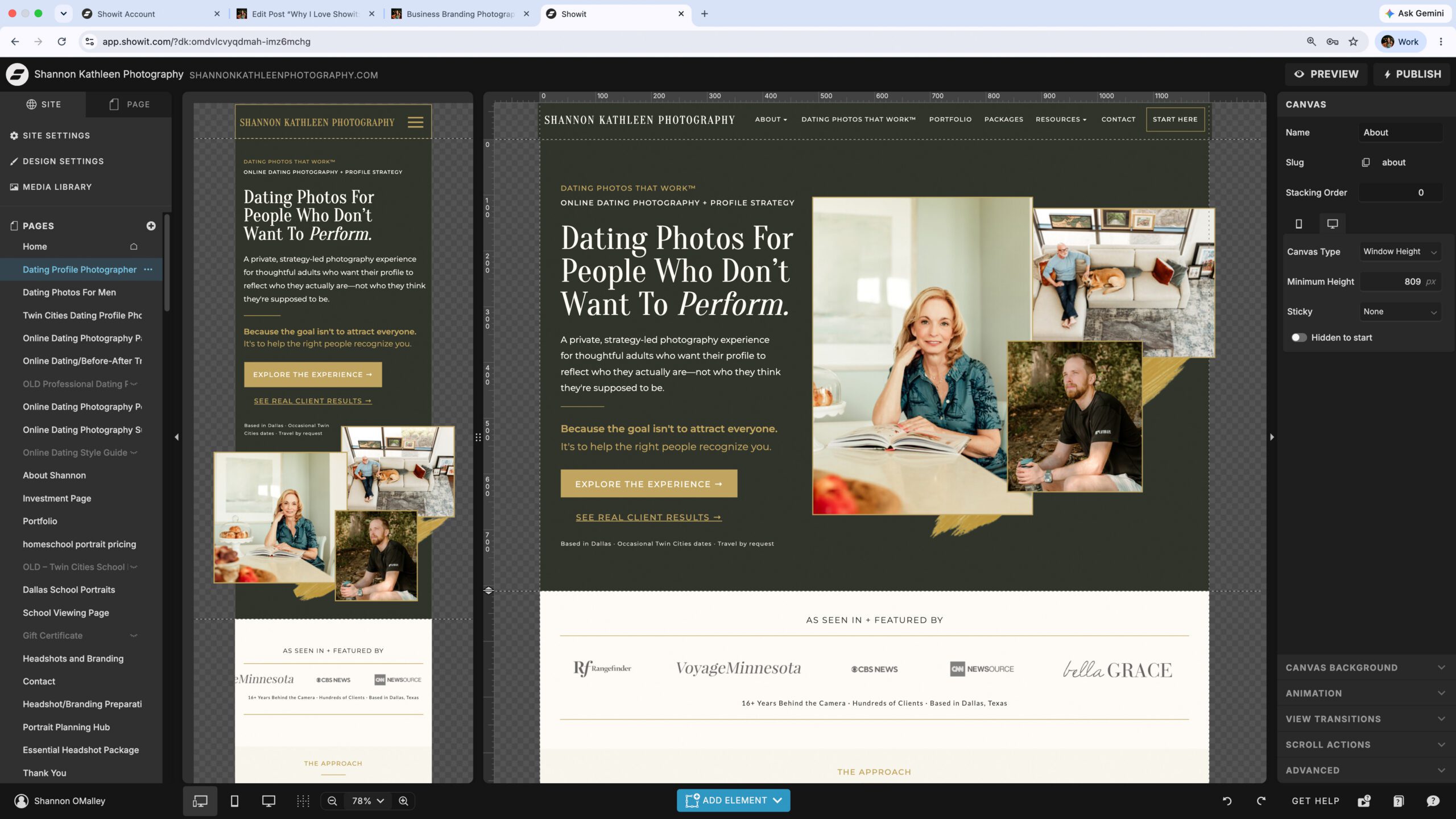This screenshot has width=1456, height=819.
Task: Click the browser address bar URL
Action: pos(206,42)
